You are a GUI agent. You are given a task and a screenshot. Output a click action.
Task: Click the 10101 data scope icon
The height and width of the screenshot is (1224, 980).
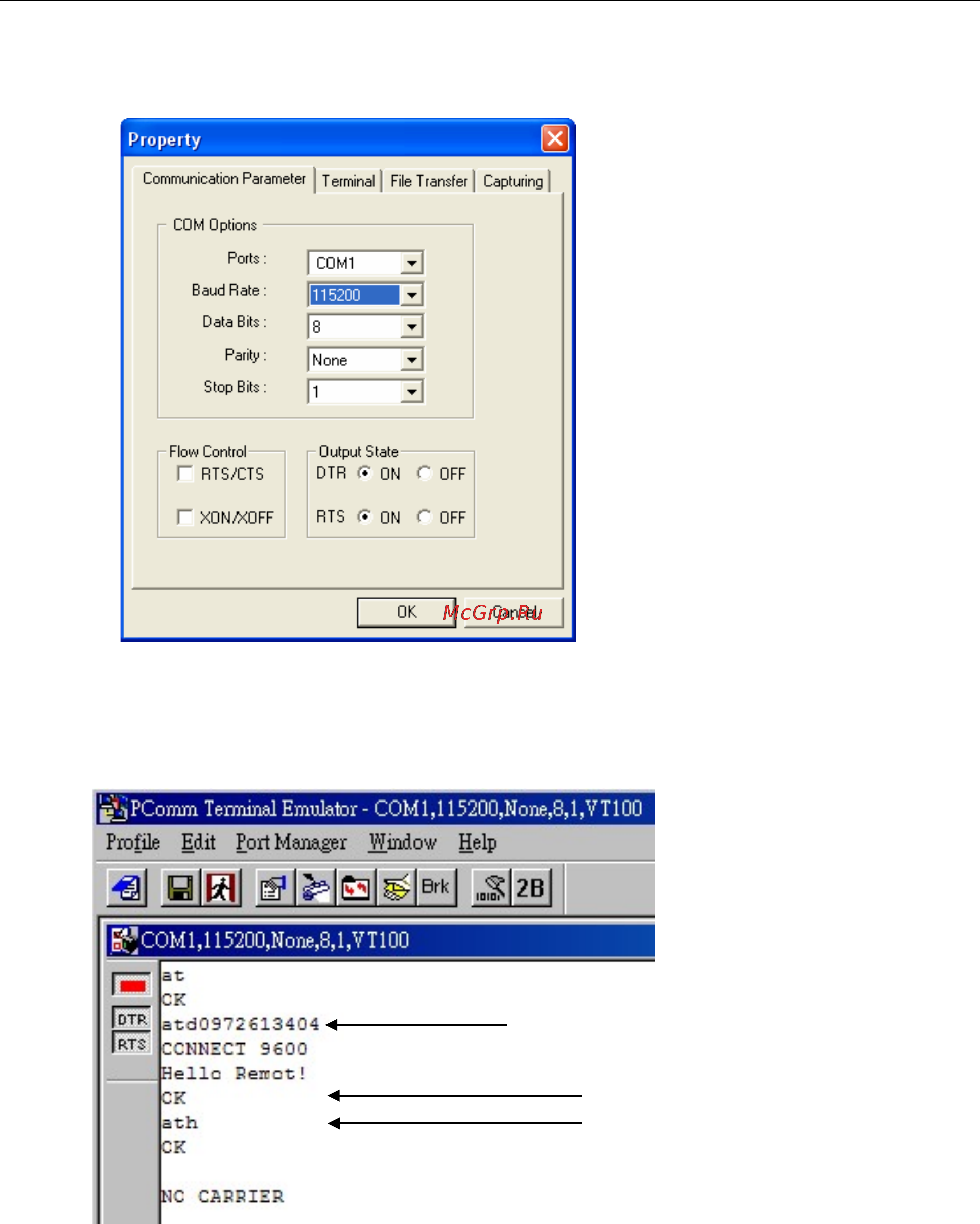(491, 887)
